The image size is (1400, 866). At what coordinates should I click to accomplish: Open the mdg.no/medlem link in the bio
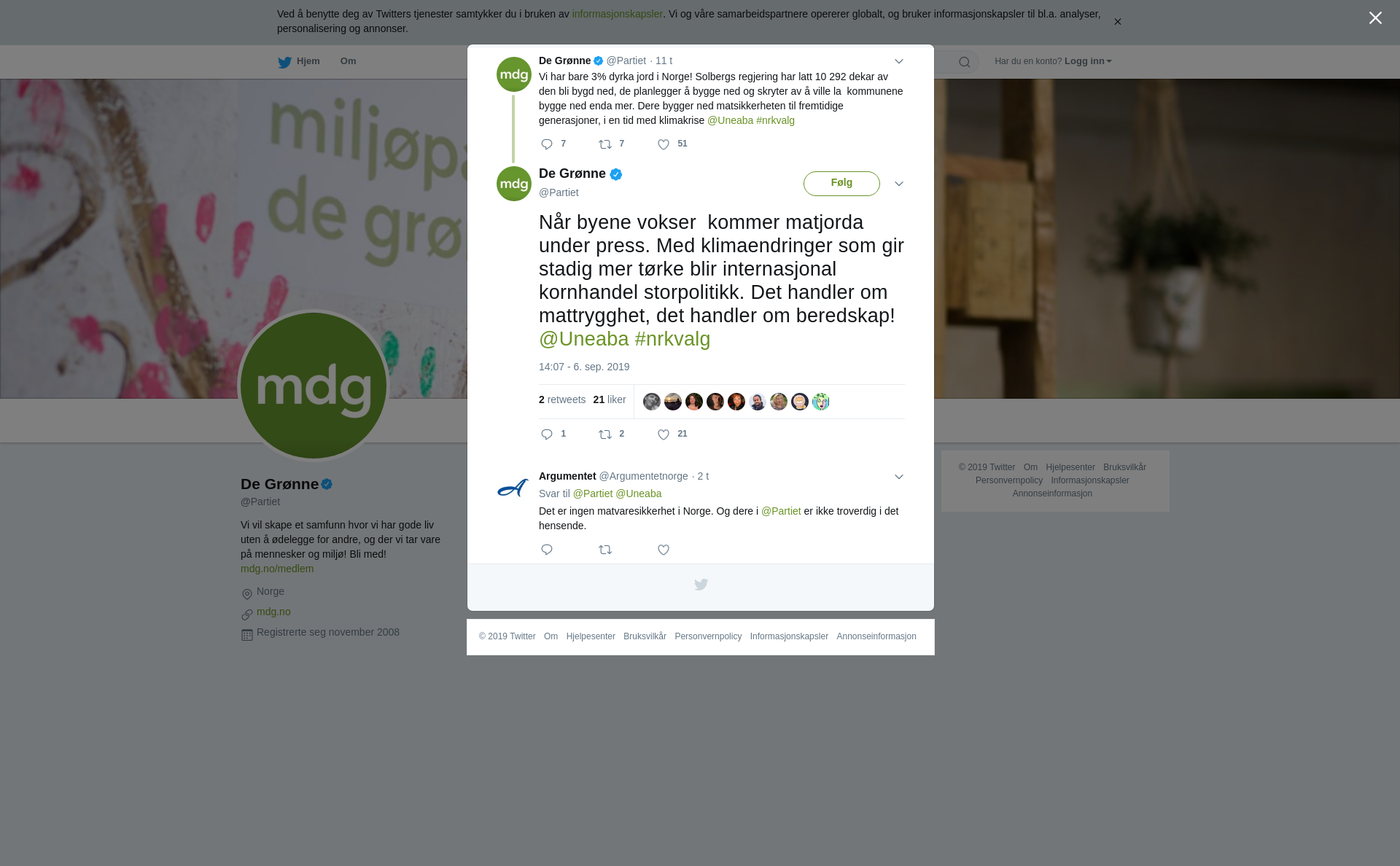(277, 569)
